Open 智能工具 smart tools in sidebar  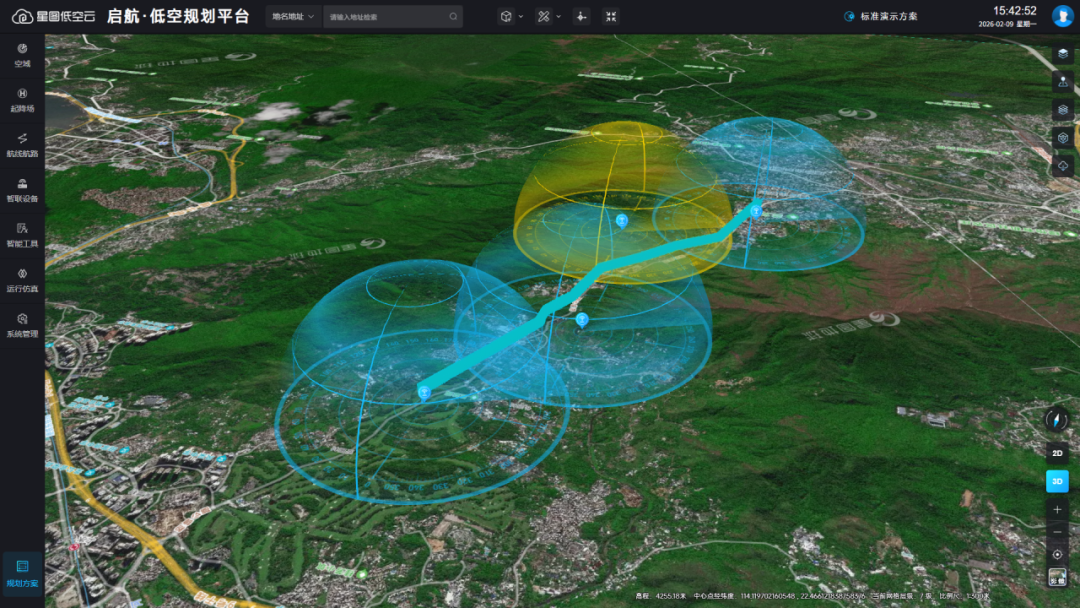click(22, 234)
